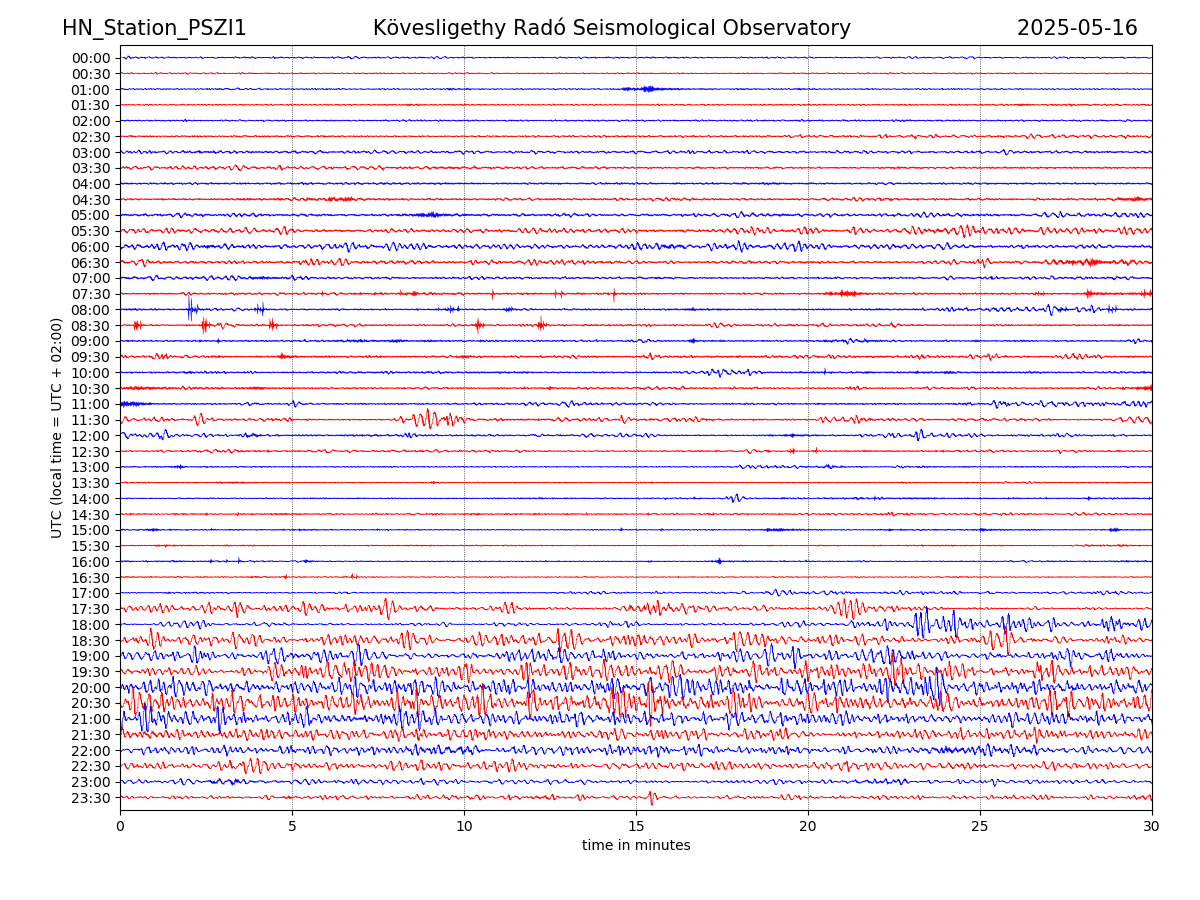Image resolution: width=1200 pixels, height=900 pixels.
Task: Click the 17:30 row time label
Action: pyautogui.click(x=91, y=609)
